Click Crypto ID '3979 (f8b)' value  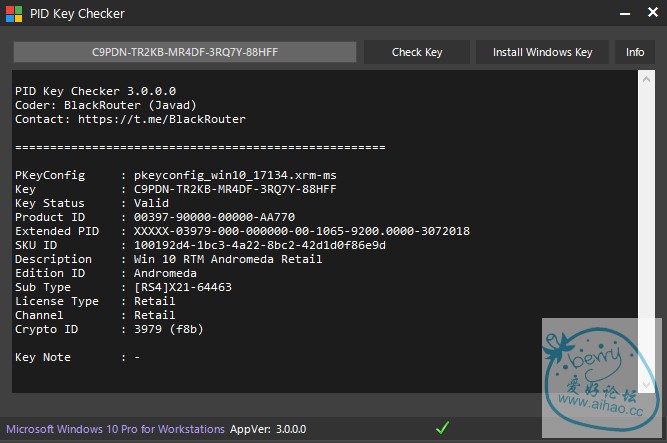click(x=169, y=329)
